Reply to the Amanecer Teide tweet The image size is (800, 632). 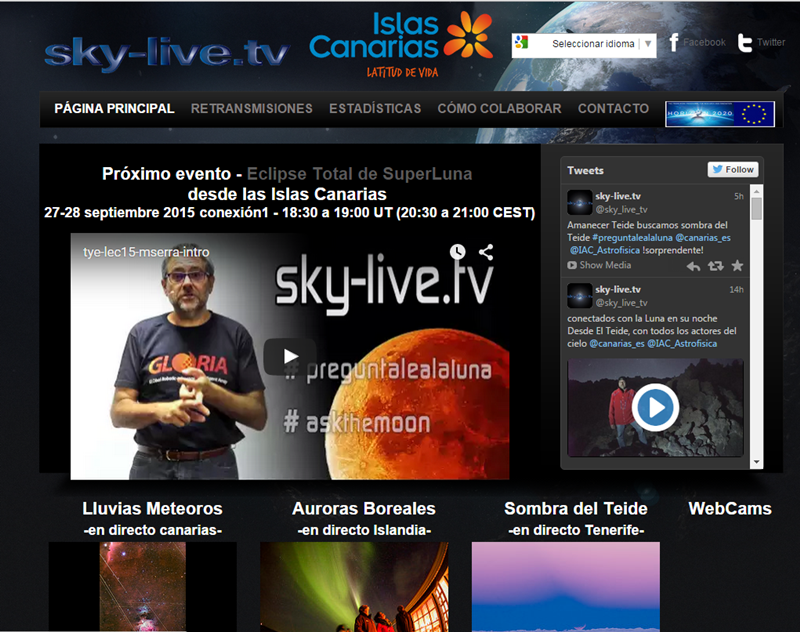(x=693, y=266)
